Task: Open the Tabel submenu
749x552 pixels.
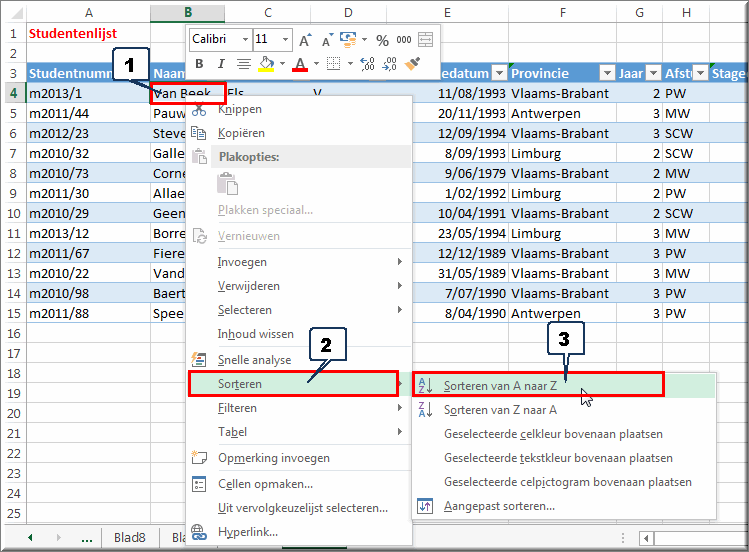Action: coord(300,432)
